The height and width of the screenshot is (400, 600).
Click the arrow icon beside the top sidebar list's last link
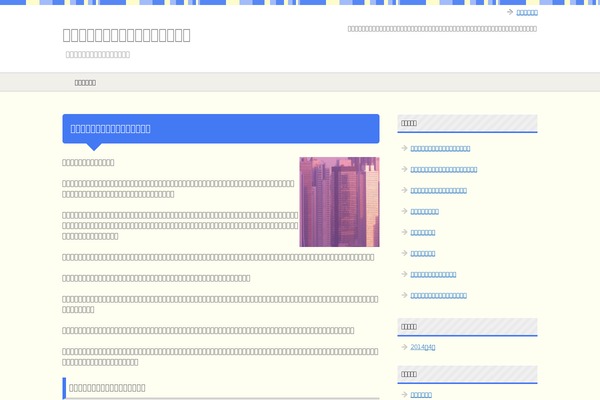tap(404, 295)
